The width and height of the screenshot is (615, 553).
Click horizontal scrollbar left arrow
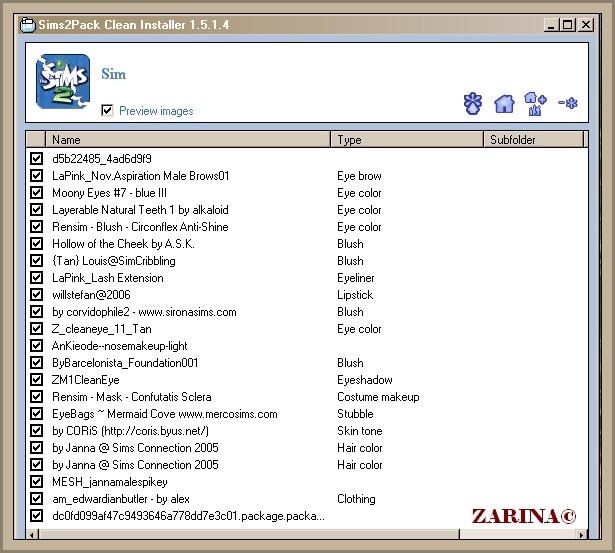click(x=32, y=534)
